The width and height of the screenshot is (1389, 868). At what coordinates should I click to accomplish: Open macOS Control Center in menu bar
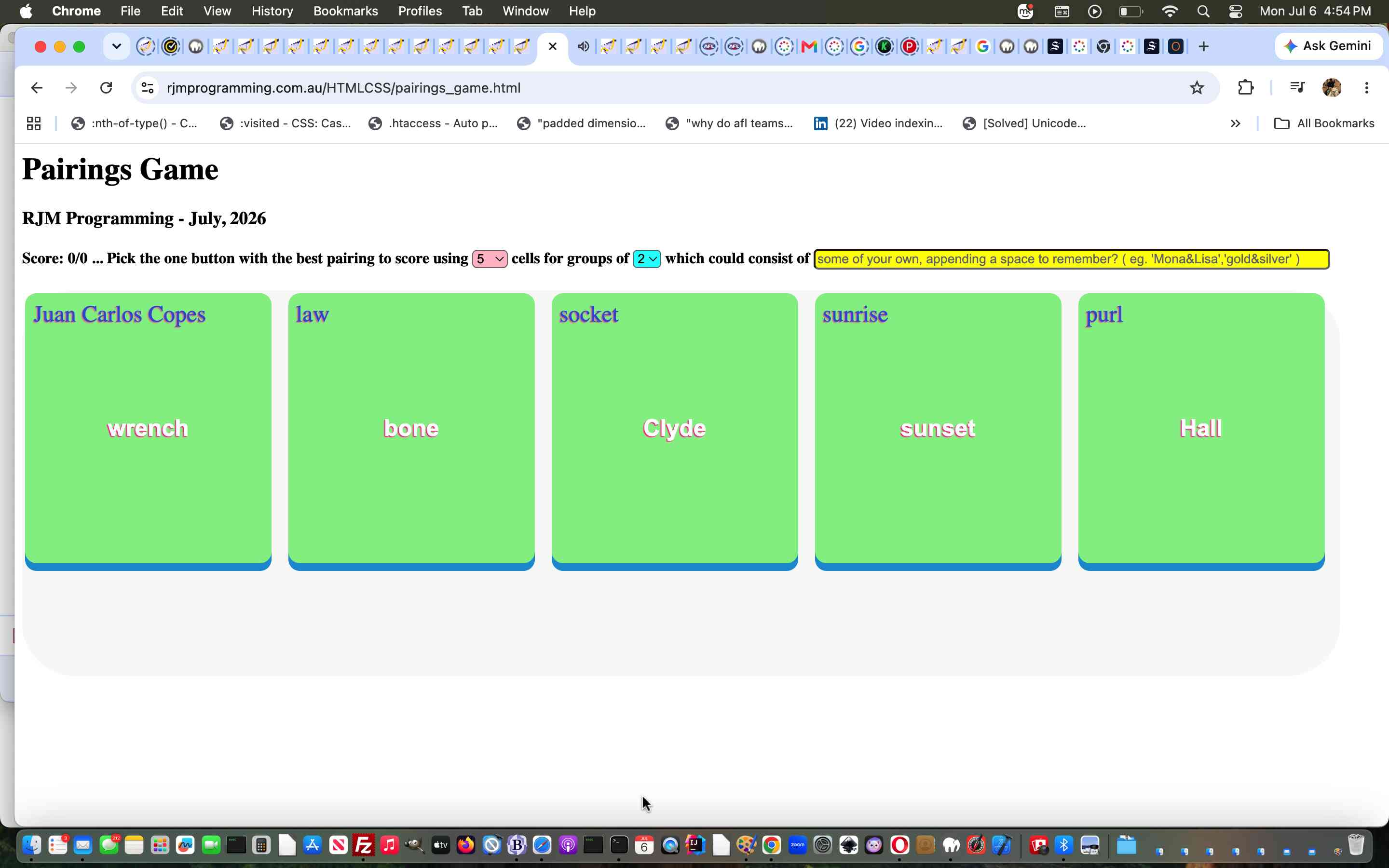(1236, 11)
